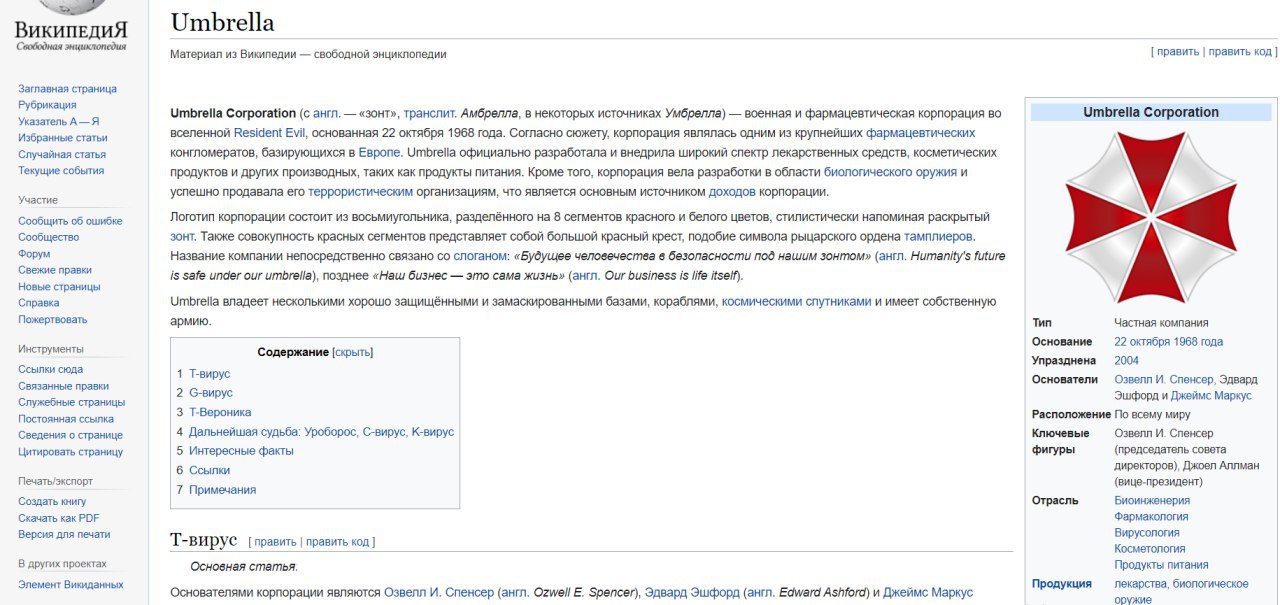Viewport: 1280px width, 605px height.
Task: Open «Заглавная страница» in the sidebar
Action: click(x=67, y=89)
